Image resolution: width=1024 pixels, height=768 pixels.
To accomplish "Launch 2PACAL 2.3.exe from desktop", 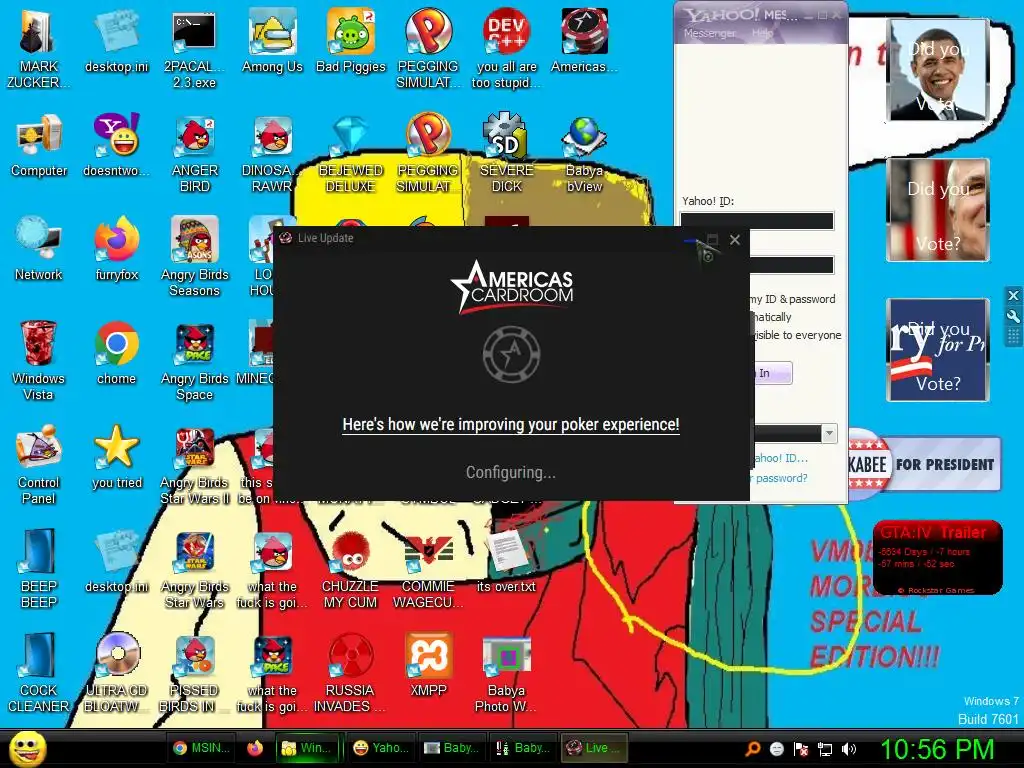I will [194, 48].
